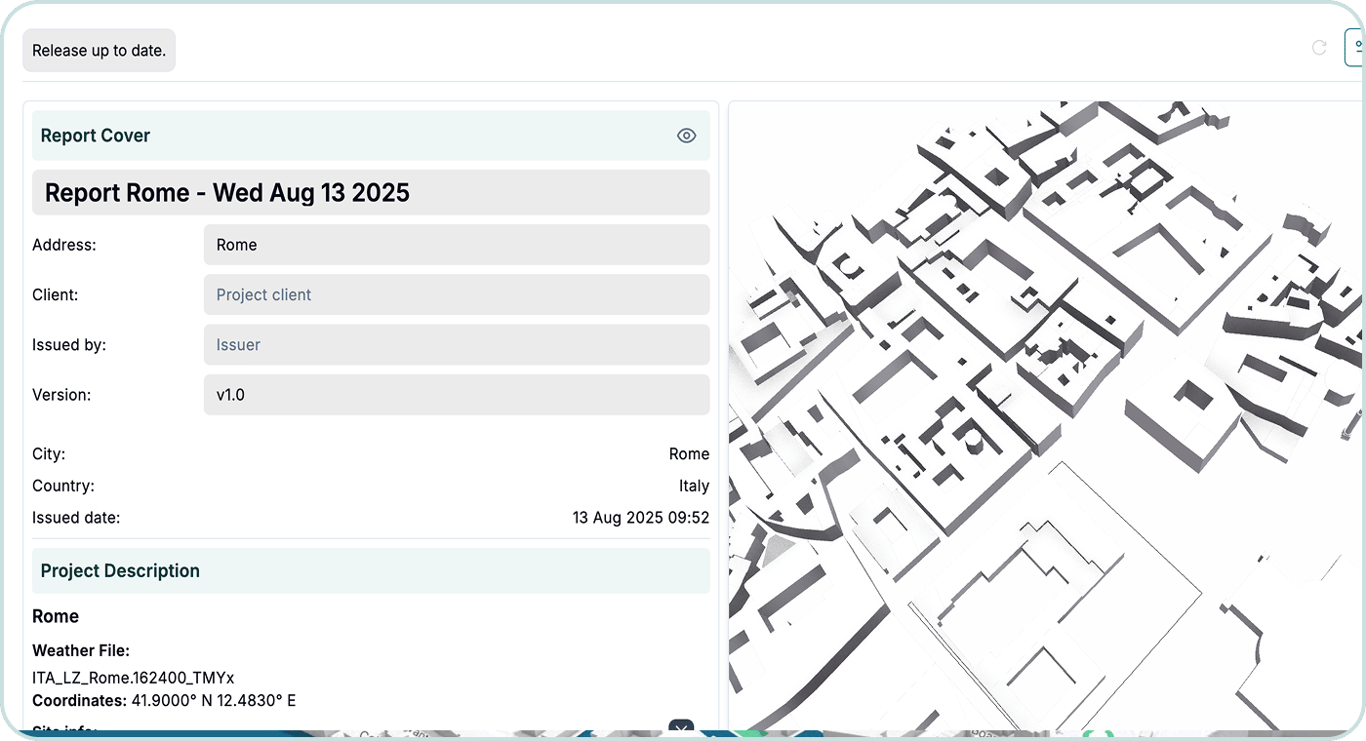Viewport: 1366px width, 741px height.
Task: Click the Issued date '13 Aug 2025 09:52'
Action: coord(640,517)
